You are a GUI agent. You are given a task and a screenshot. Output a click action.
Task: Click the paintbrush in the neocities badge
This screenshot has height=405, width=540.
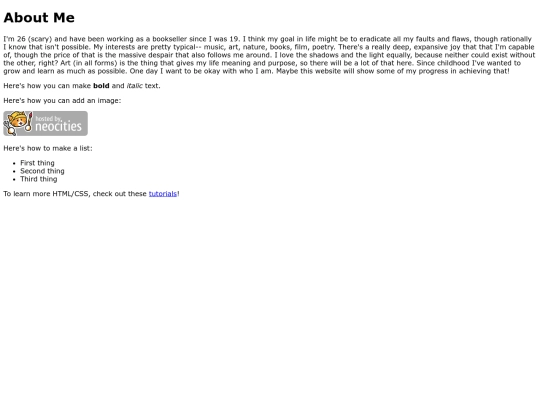29,121
